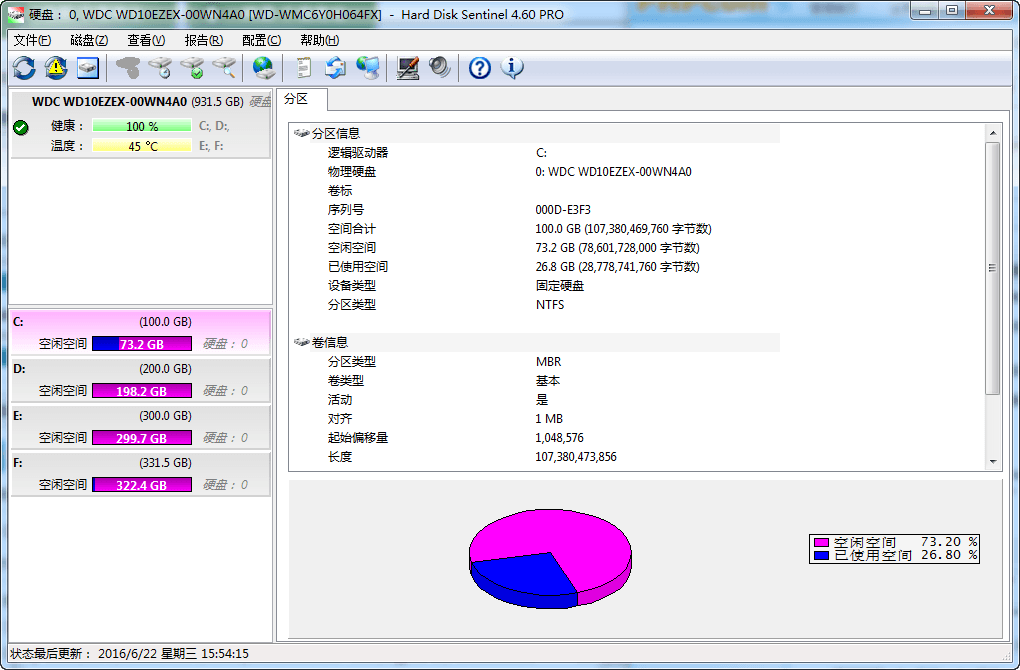This screenshot has height=670, width=1020.
Task: Click the partition info scrollbar thumb
Action: [x=993, y=268]
